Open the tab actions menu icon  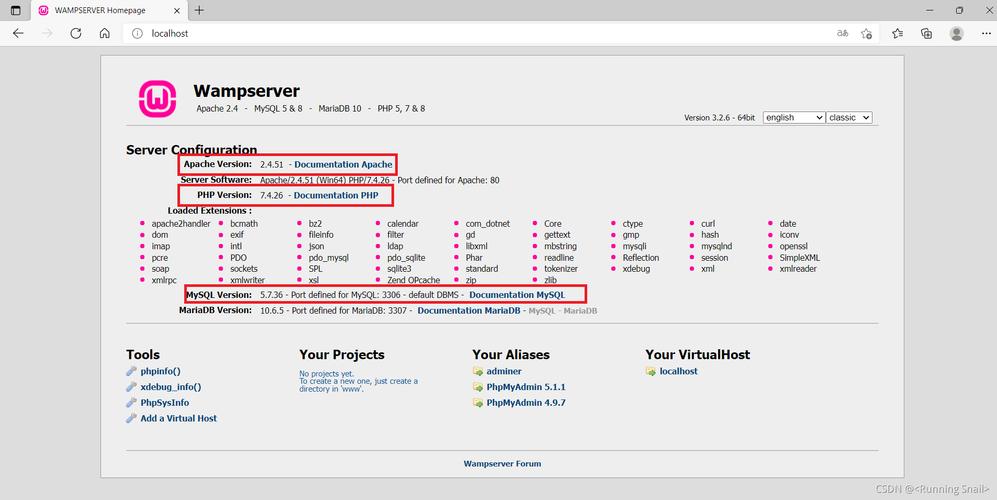pyautogui.click(x=15, y=10)
